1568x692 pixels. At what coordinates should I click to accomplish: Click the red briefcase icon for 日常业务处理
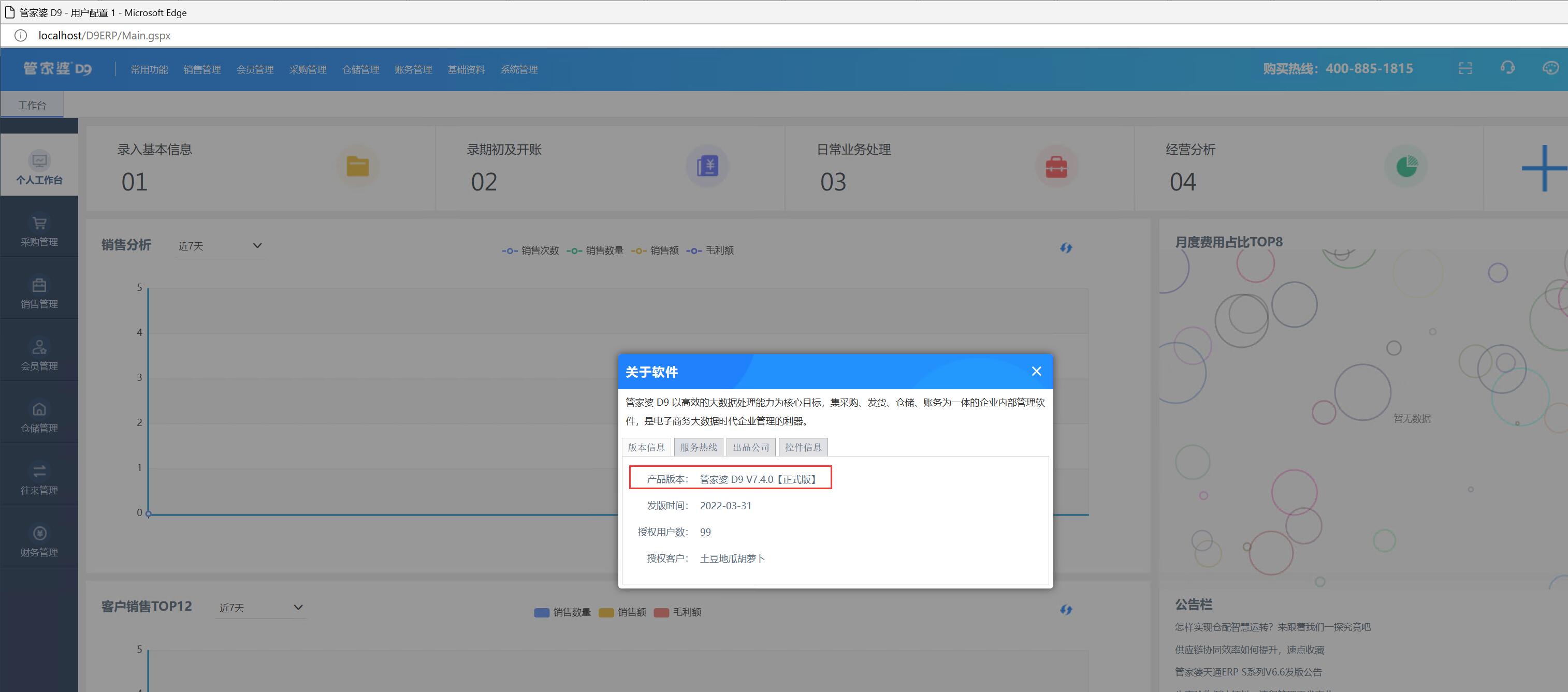pyautogui.click(x=1057, y=166)
